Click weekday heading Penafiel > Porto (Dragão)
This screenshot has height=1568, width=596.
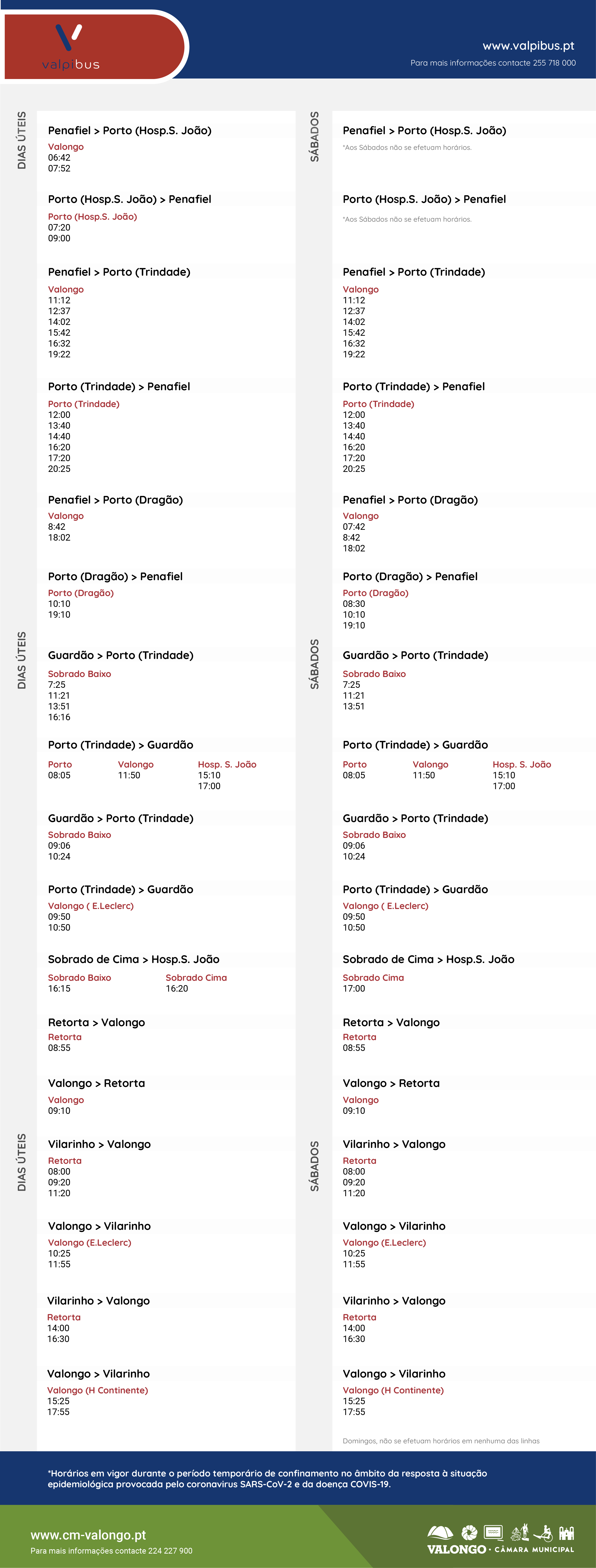115,500
